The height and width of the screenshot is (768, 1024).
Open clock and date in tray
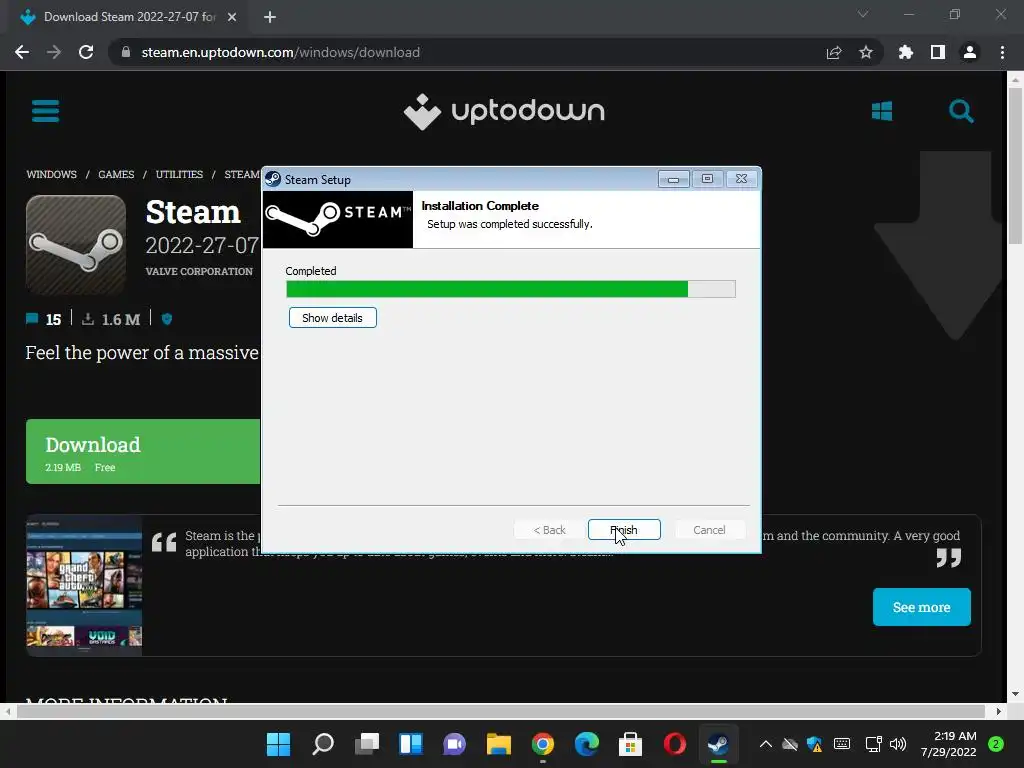[x=948, y=744]
